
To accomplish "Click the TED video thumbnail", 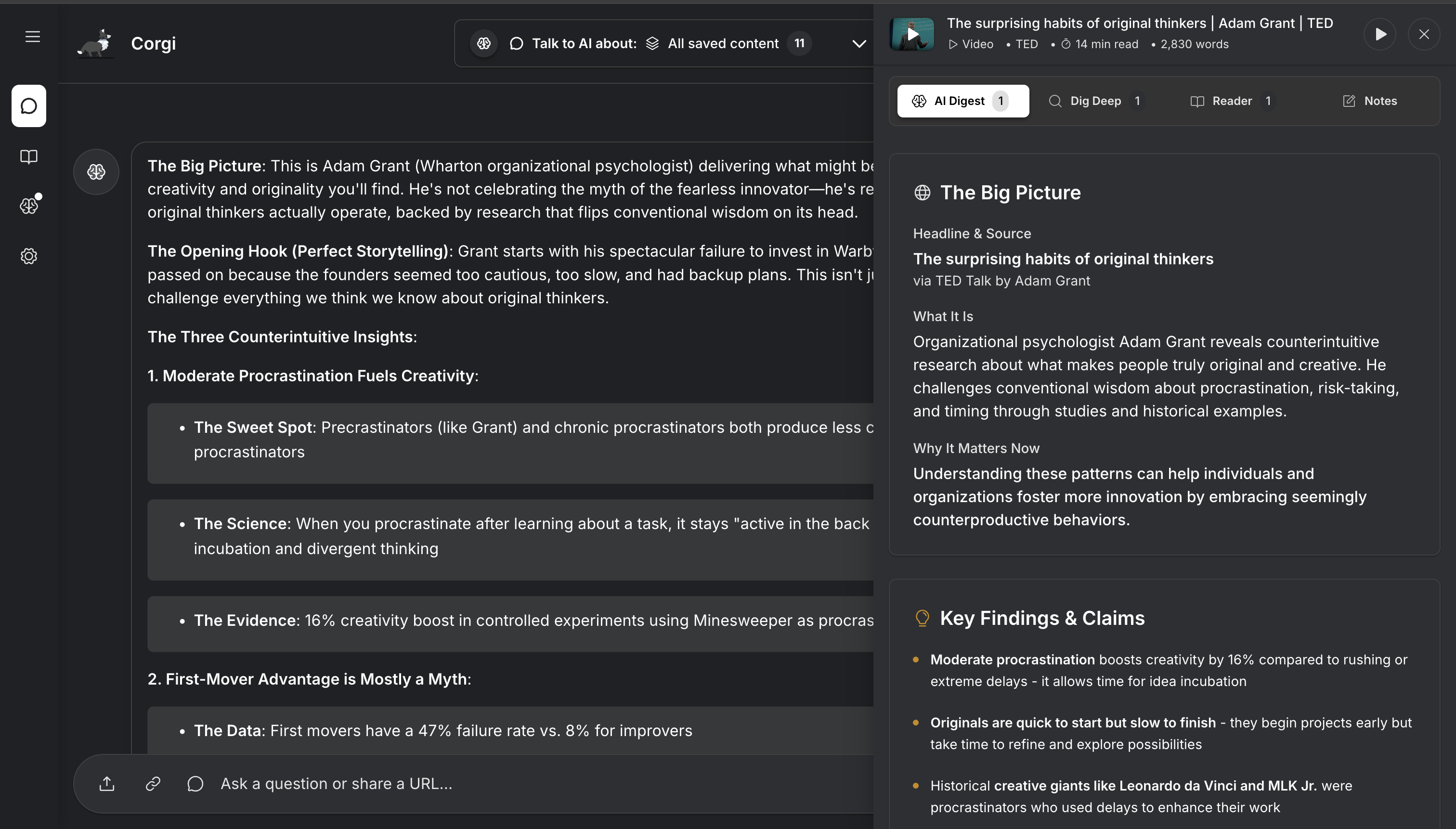I will [911, 34].
